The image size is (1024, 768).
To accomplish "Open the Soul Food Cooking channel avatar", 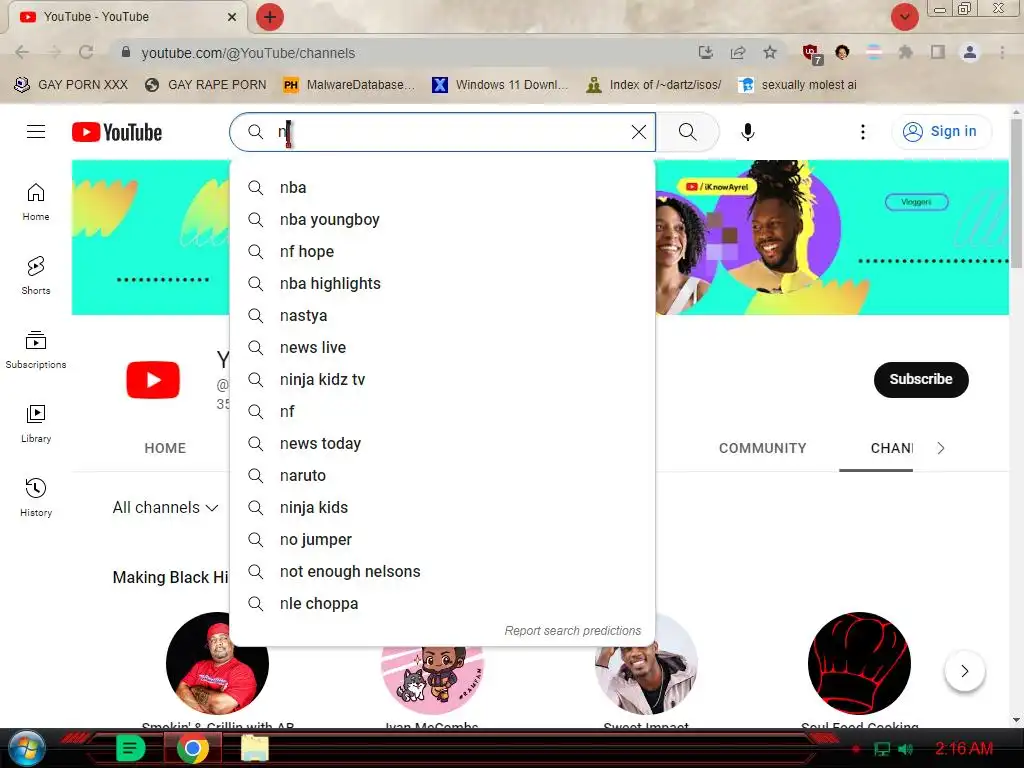I will click(x=859, y=664).
